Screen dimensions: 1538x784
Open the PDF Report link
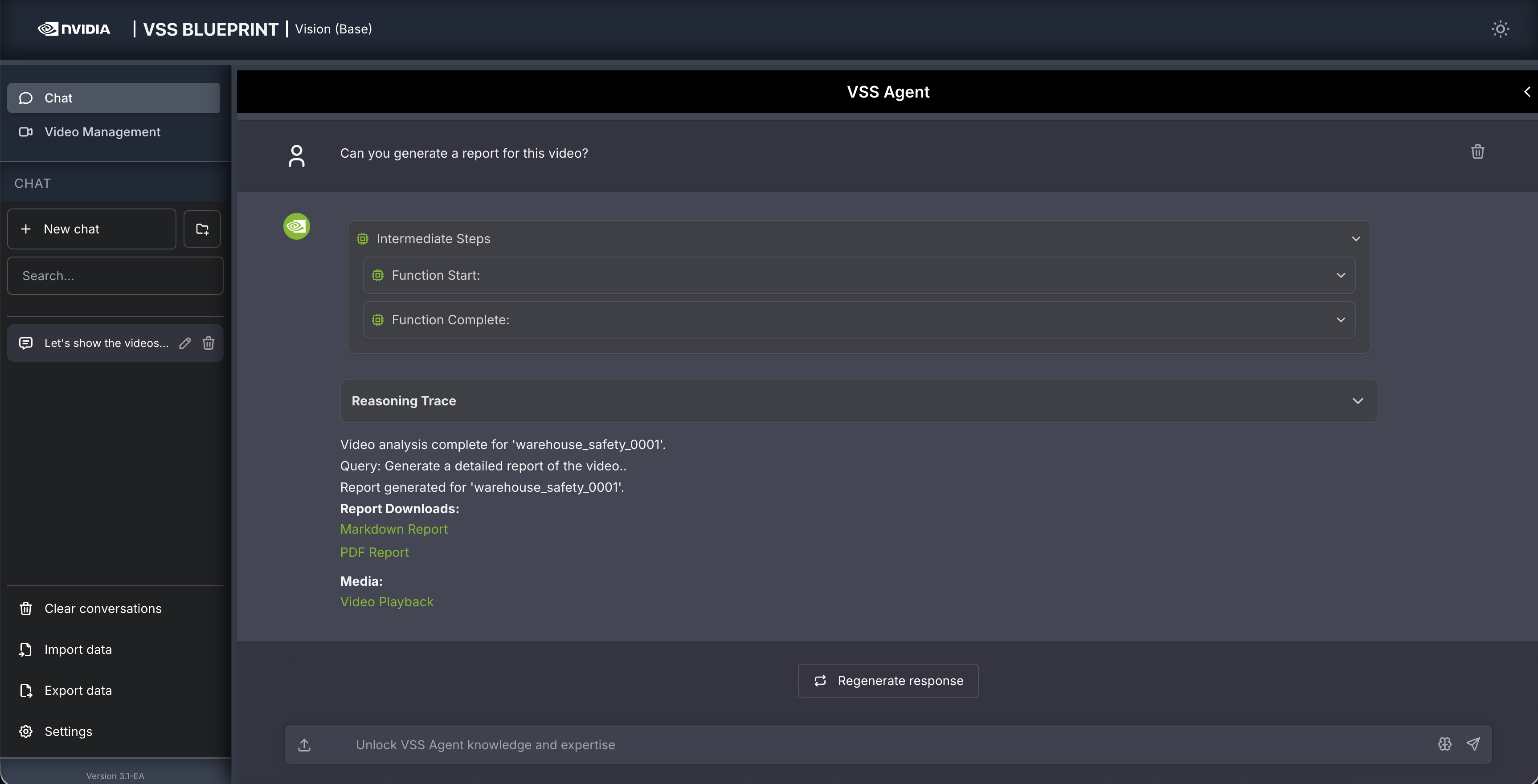point(374,552)
